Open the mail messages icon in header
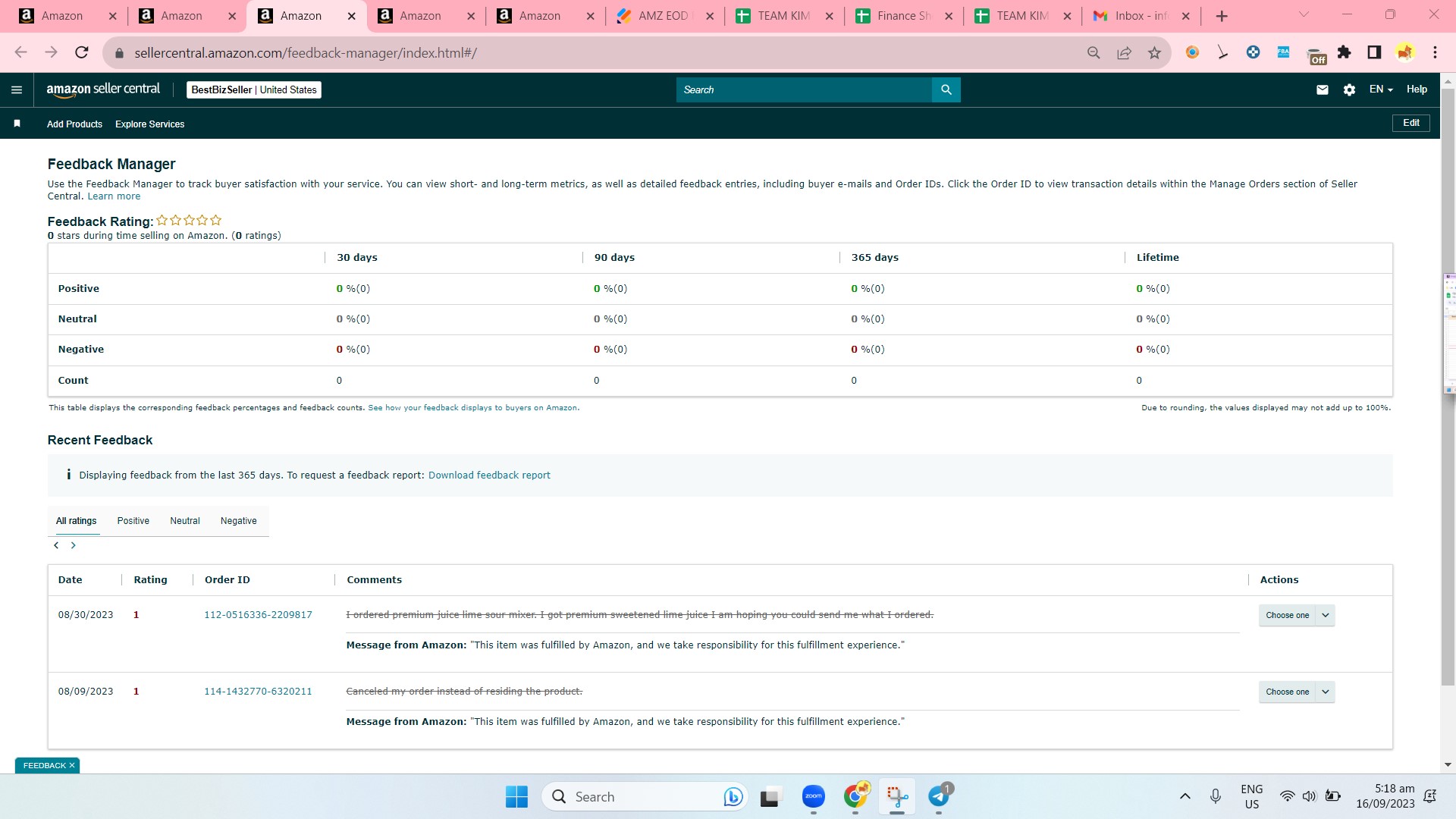This screenshot has height=819, width=1456. click(1323, 89)
